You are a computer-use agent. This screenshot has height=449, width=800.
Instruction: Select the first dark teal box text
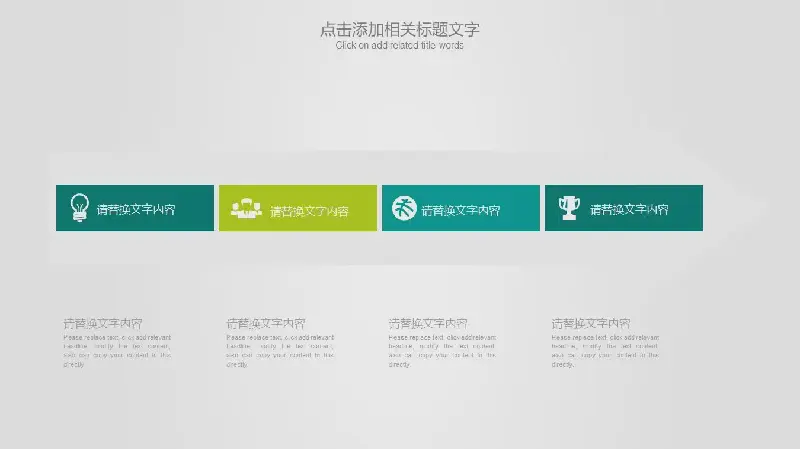pos(136,210)
